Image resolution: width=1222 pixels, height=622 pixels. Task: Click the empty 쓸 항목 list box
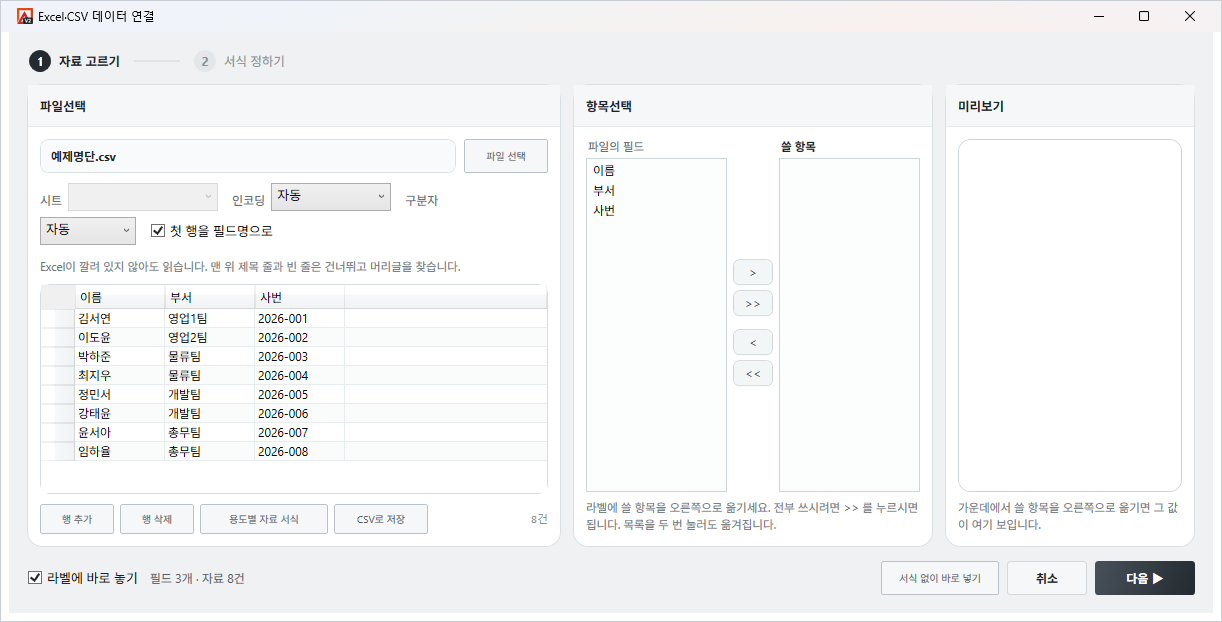(x=849, y=325)
